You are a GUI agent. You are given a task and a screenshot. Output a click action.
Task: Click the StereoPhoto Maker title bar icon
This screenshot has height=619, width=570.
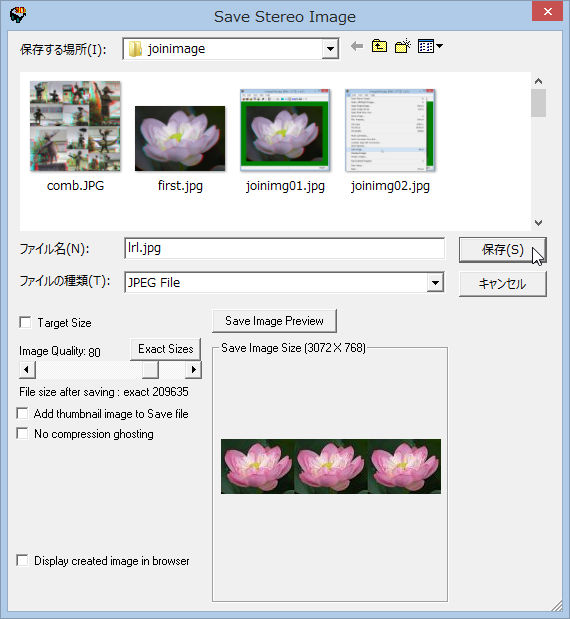tap(18, 15)
